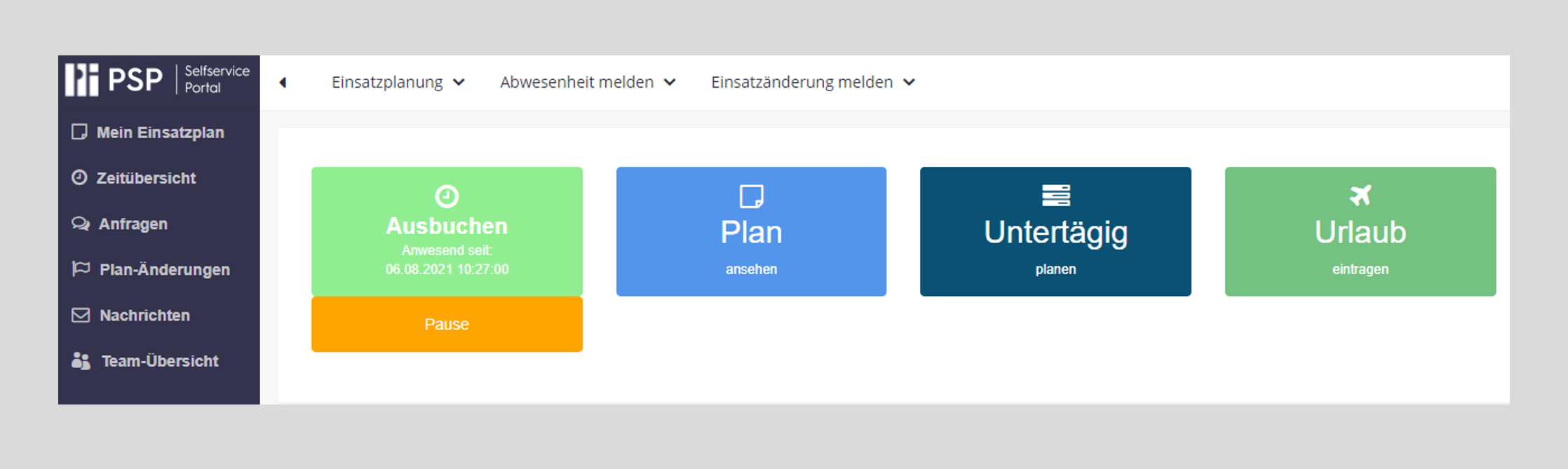
Task: Click the flag icon beside Plan-Änderungen
Action: point(81,269)
